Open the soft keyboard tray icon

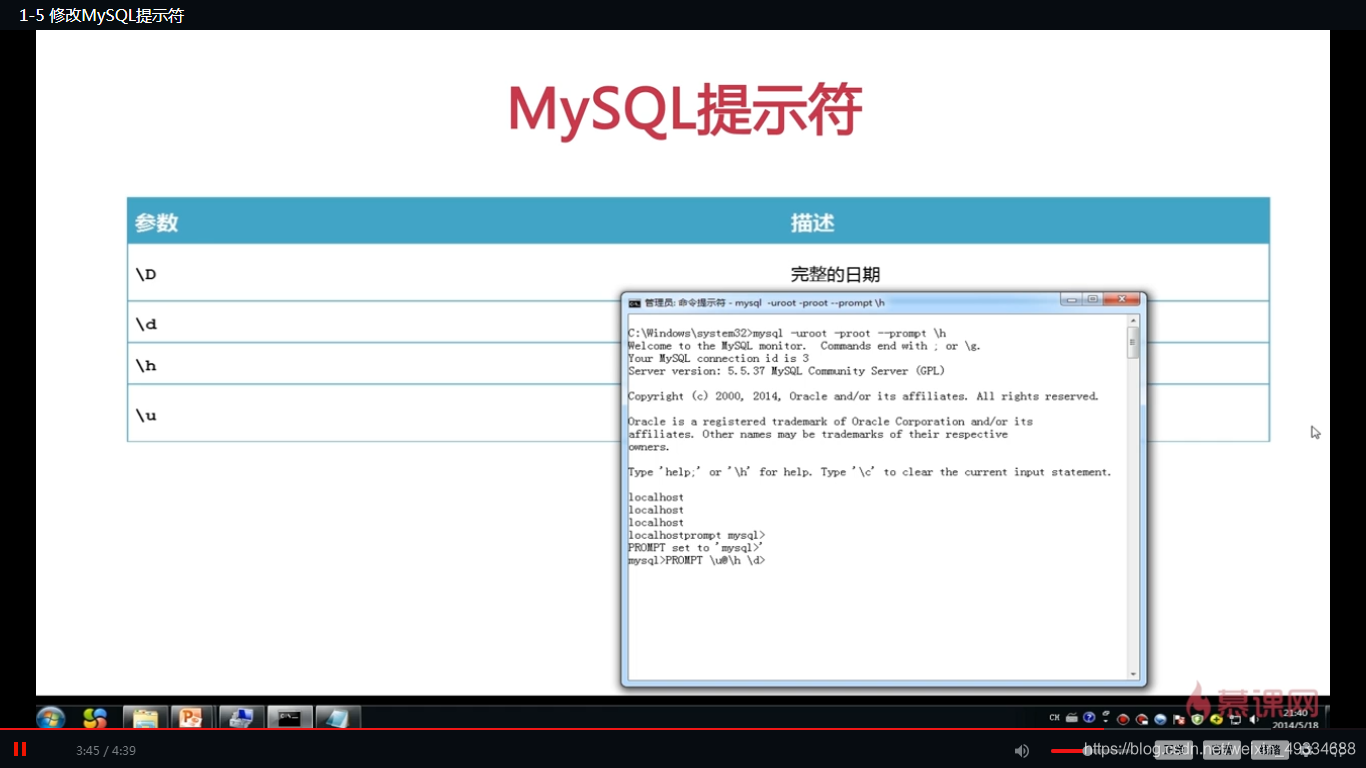[x=1072, y=718]
